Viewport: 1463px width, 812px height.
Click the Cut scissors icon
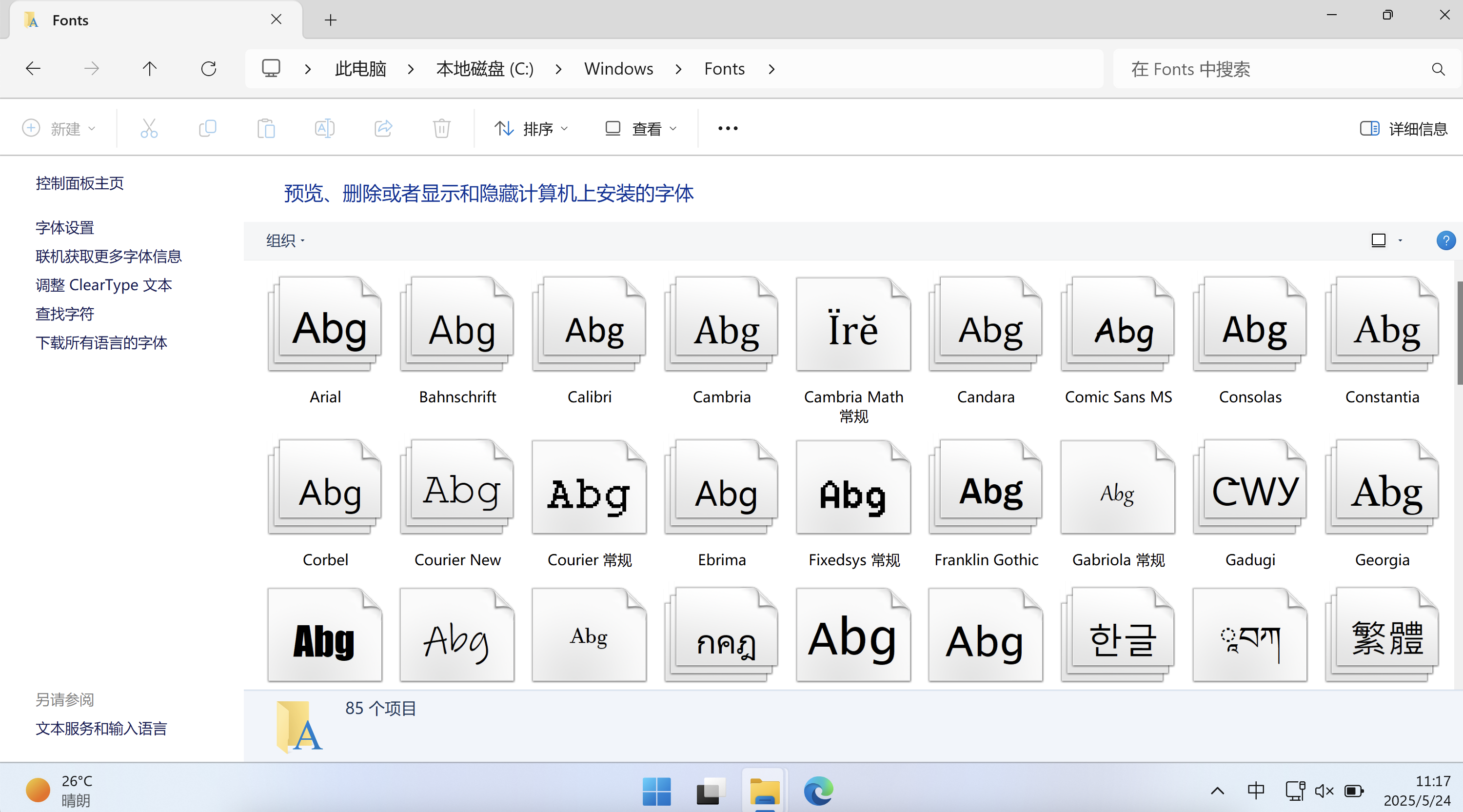coord(149,128)
